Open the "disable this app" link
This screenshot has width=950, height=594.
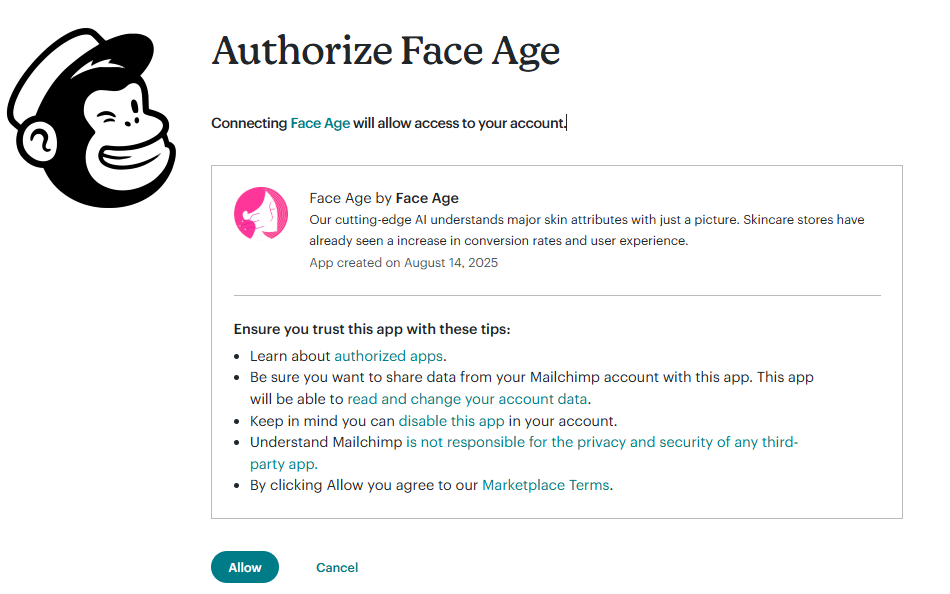tap(451, 421)
